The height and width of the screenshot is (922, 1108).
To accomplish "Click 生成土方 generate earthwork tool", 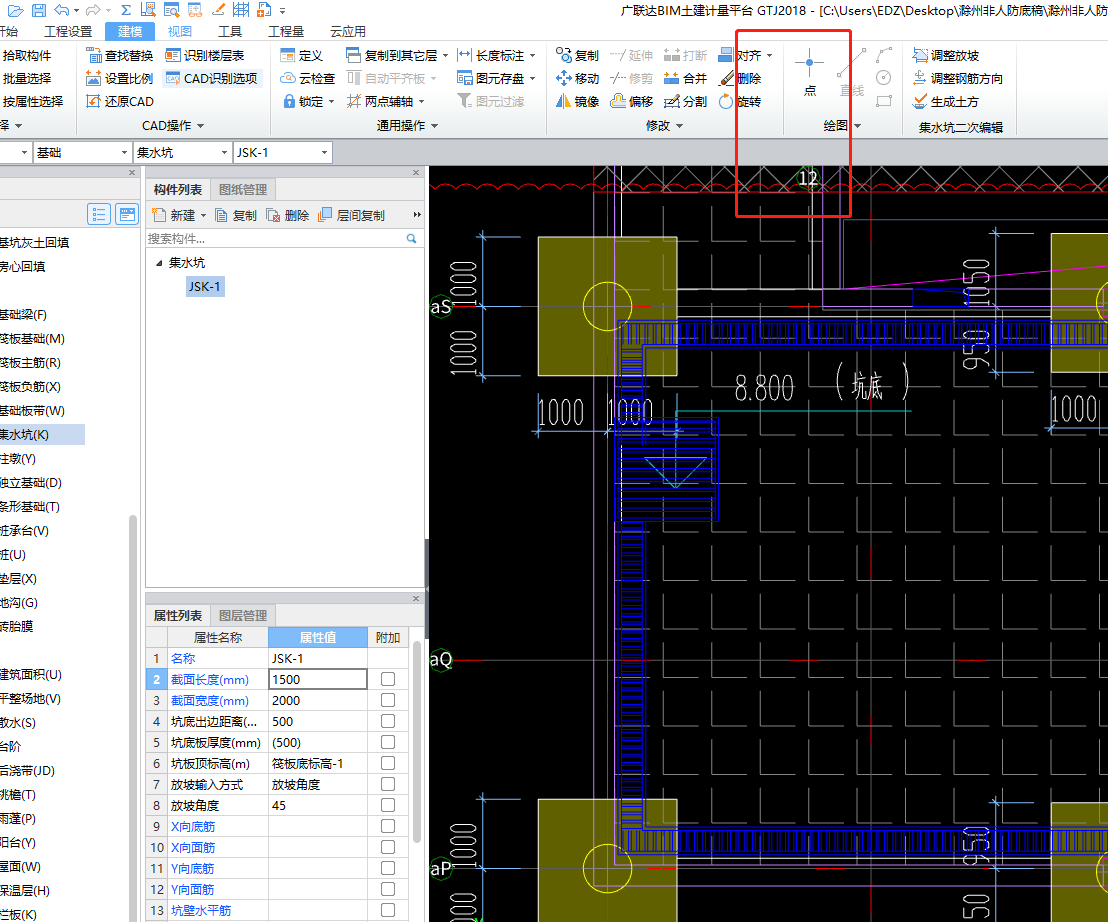I will point(945,101).
